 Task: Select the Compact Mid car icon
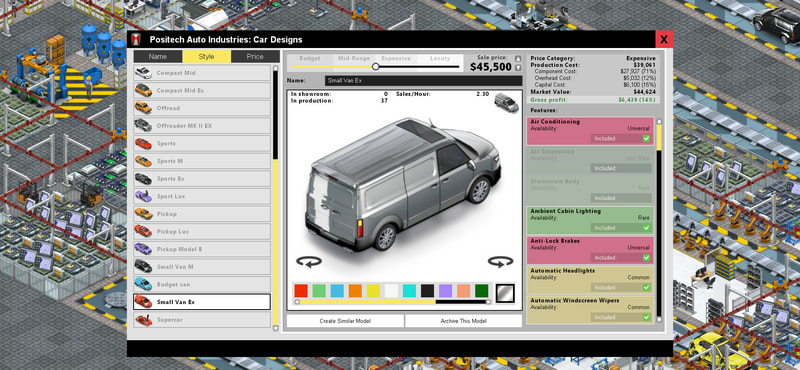tap(143, 73)
